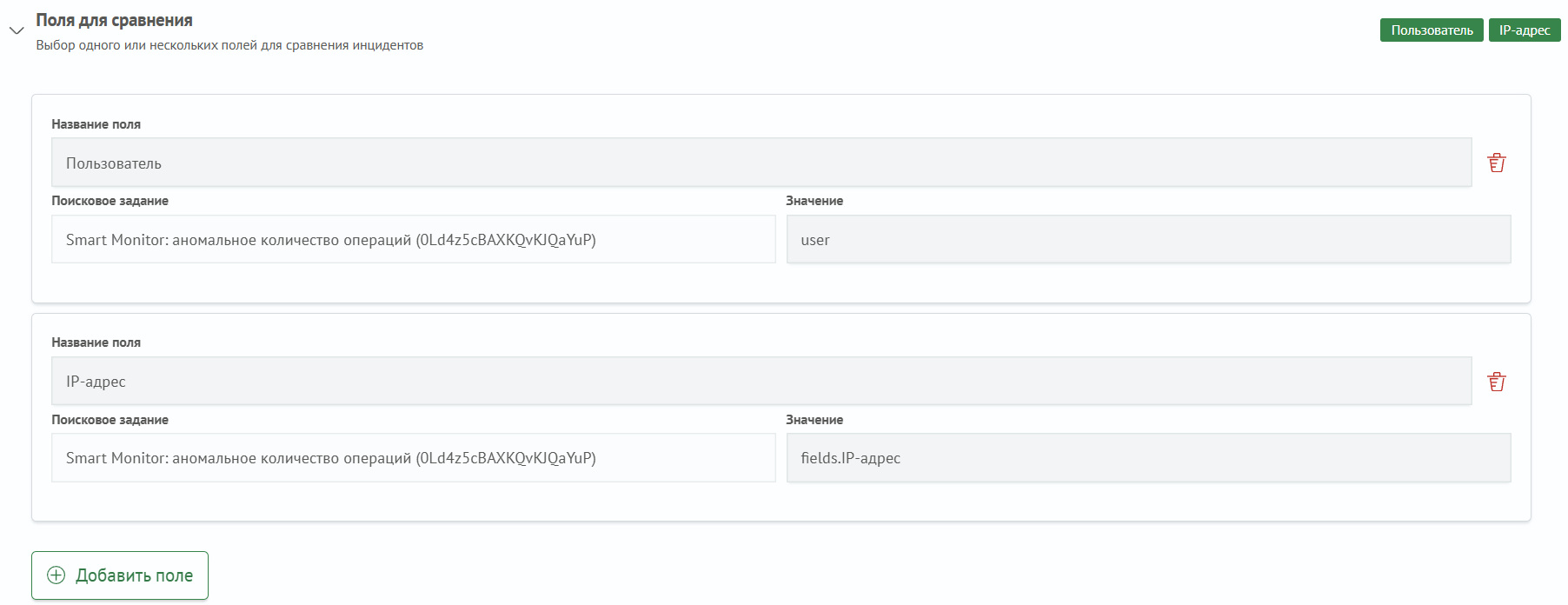Click the green IP-адрес tag badge

pyautogui.click(x=1524, y=30)
